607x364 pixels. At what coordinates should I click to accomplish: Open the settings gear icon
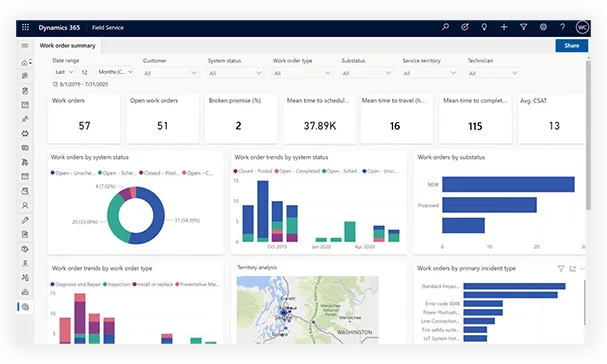(543, 27)
